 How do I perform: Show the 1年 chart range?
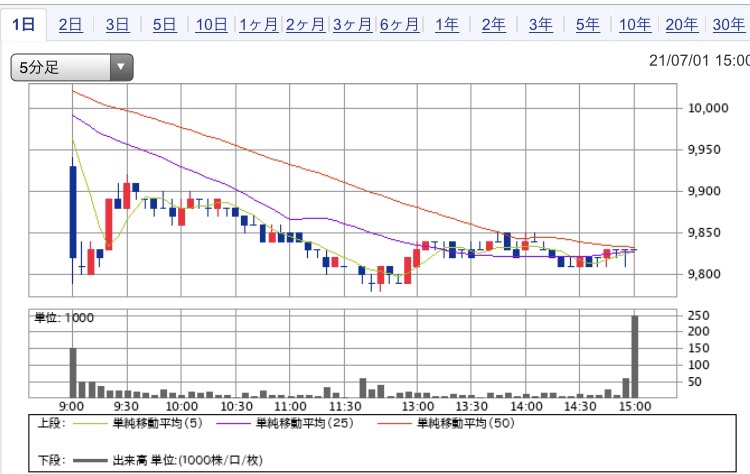point(447,24)
